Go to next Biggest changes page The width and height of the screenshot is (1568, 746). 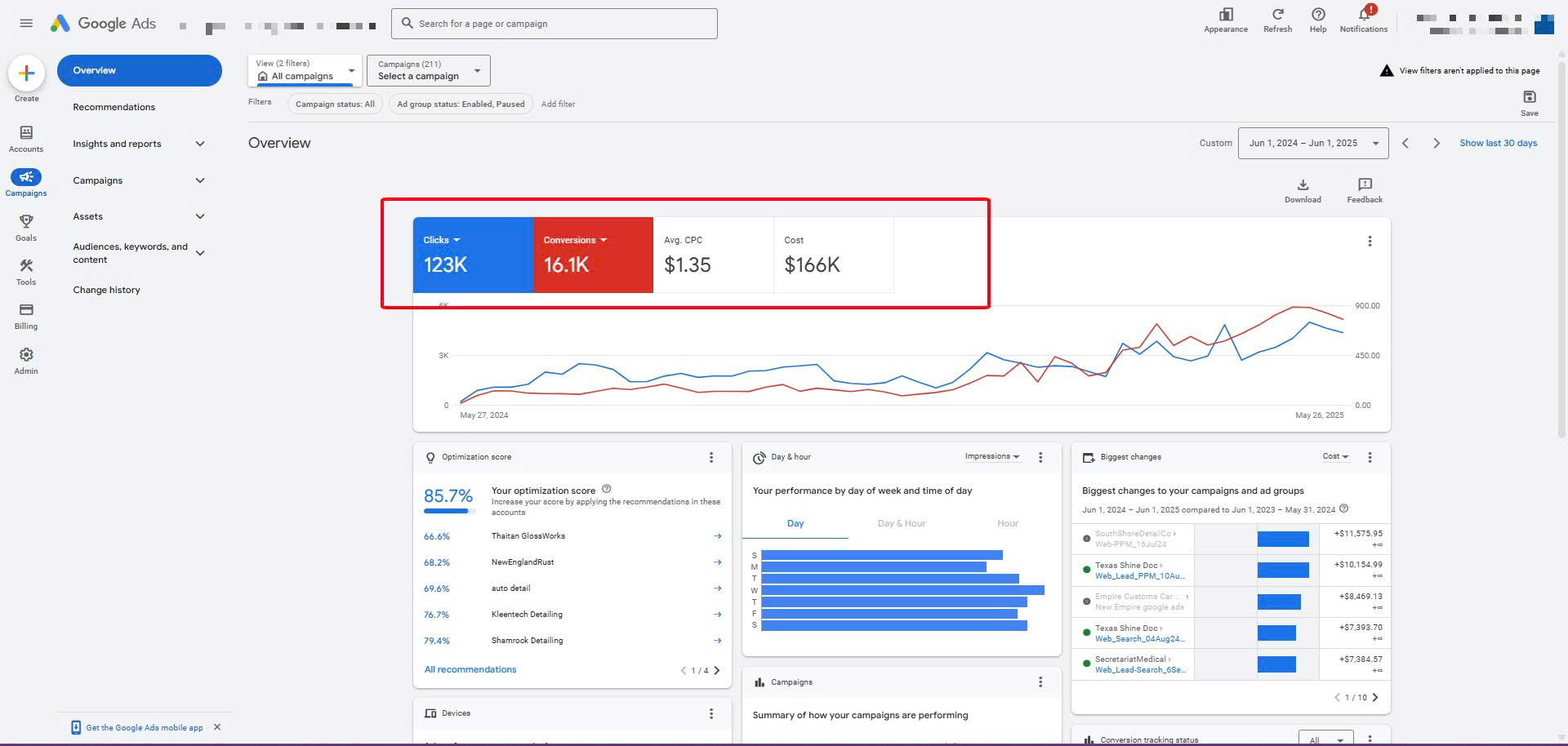point(1375,697)
